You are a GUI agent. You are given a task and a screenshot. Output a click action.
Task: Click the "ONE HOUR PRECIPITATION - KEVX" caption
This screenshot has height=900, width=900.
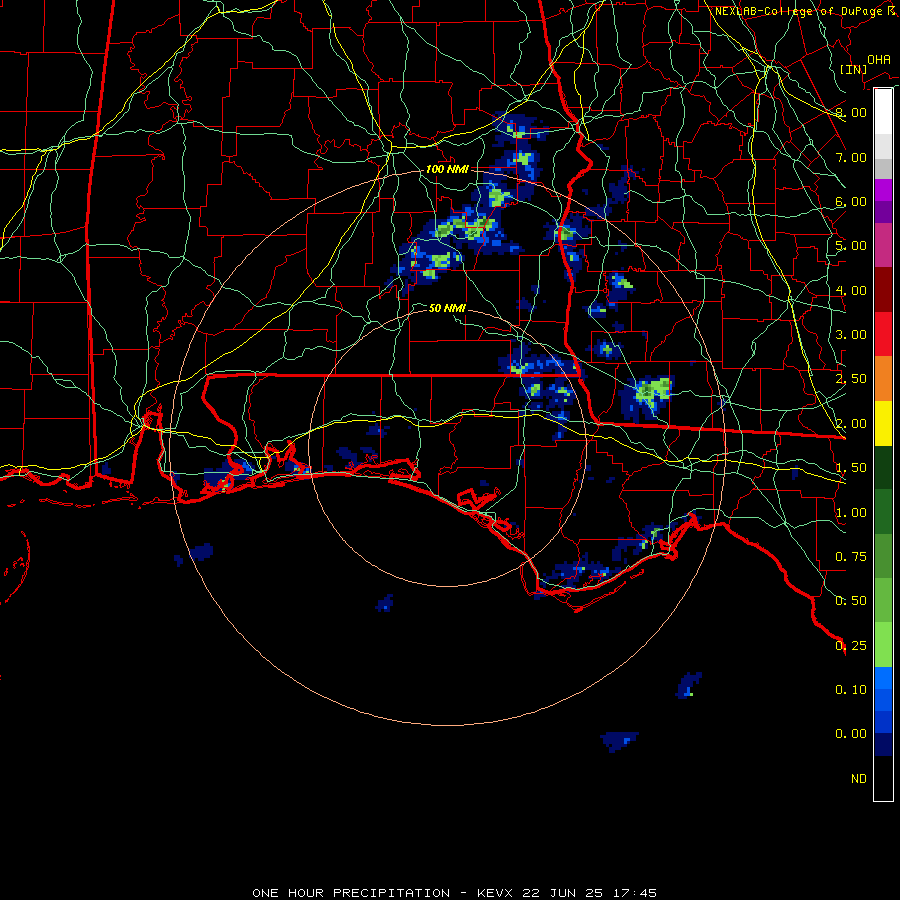382,893
